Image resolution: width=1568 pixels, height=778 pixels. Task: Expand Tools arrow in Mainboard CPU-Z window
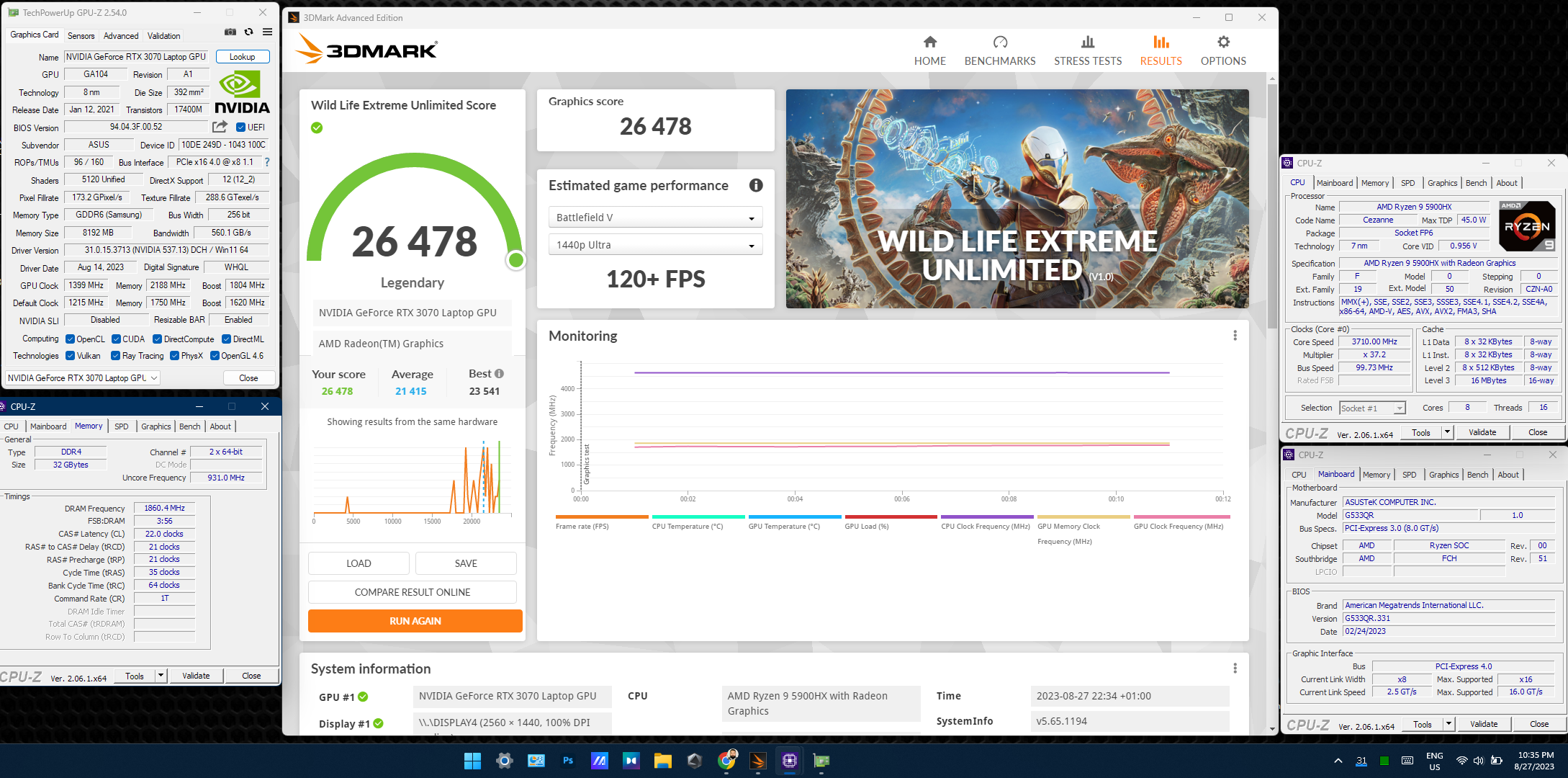(1449, 724)
